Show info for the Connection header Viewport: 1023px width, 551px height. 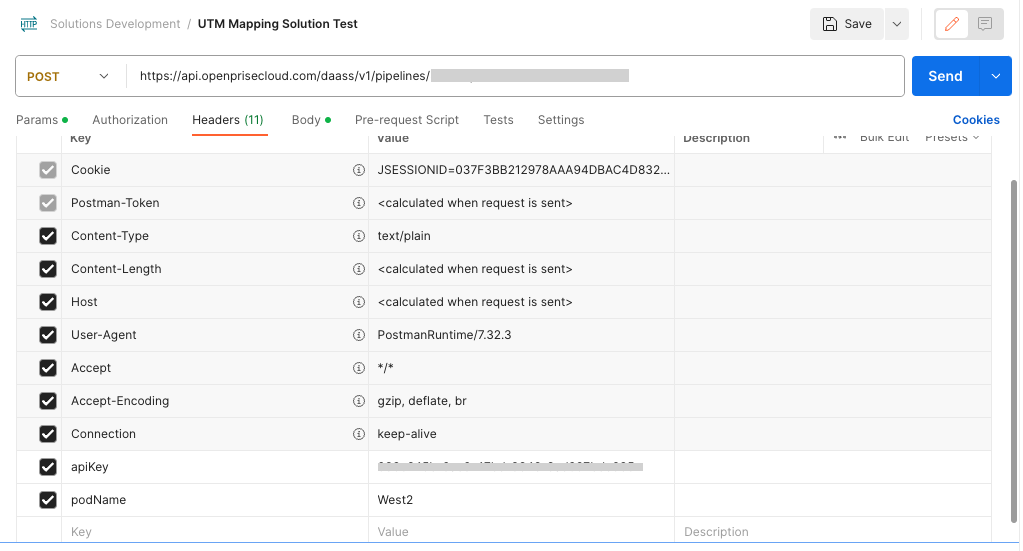pos(359,434)
